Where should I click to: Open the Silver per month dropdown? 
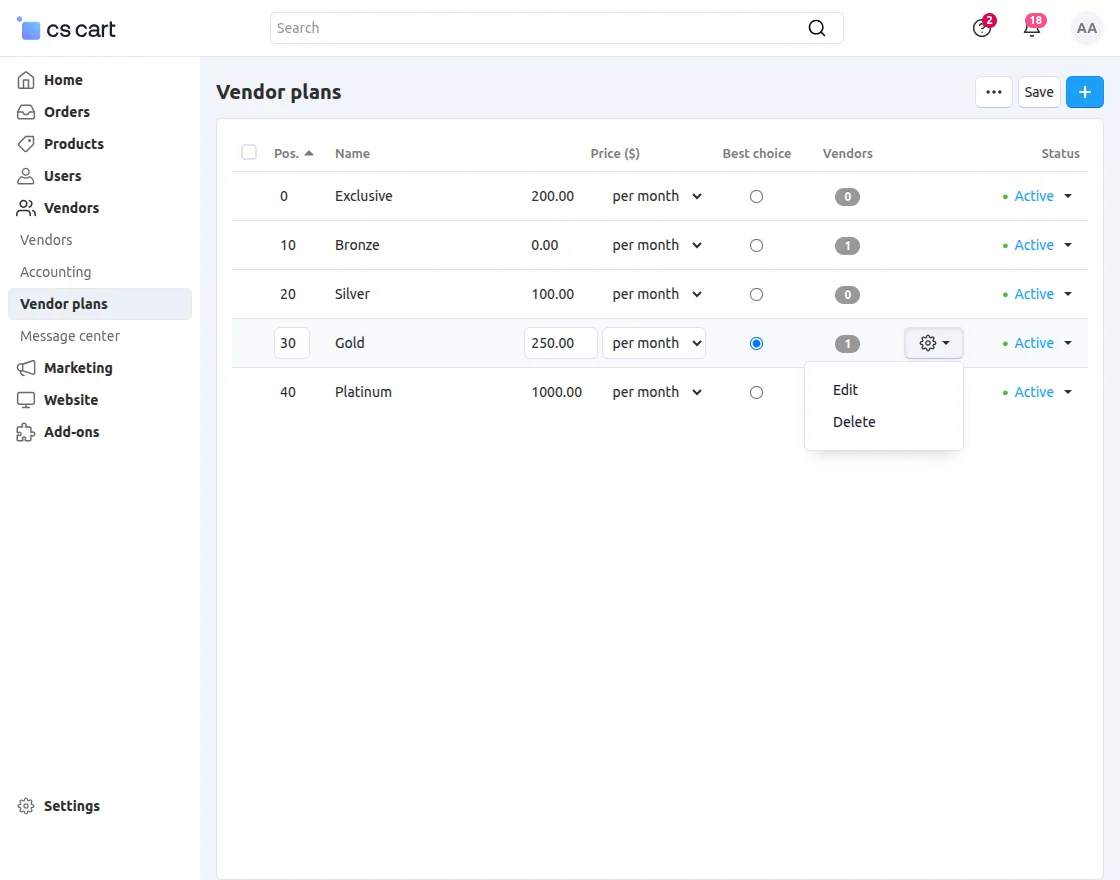click(657, 294)
